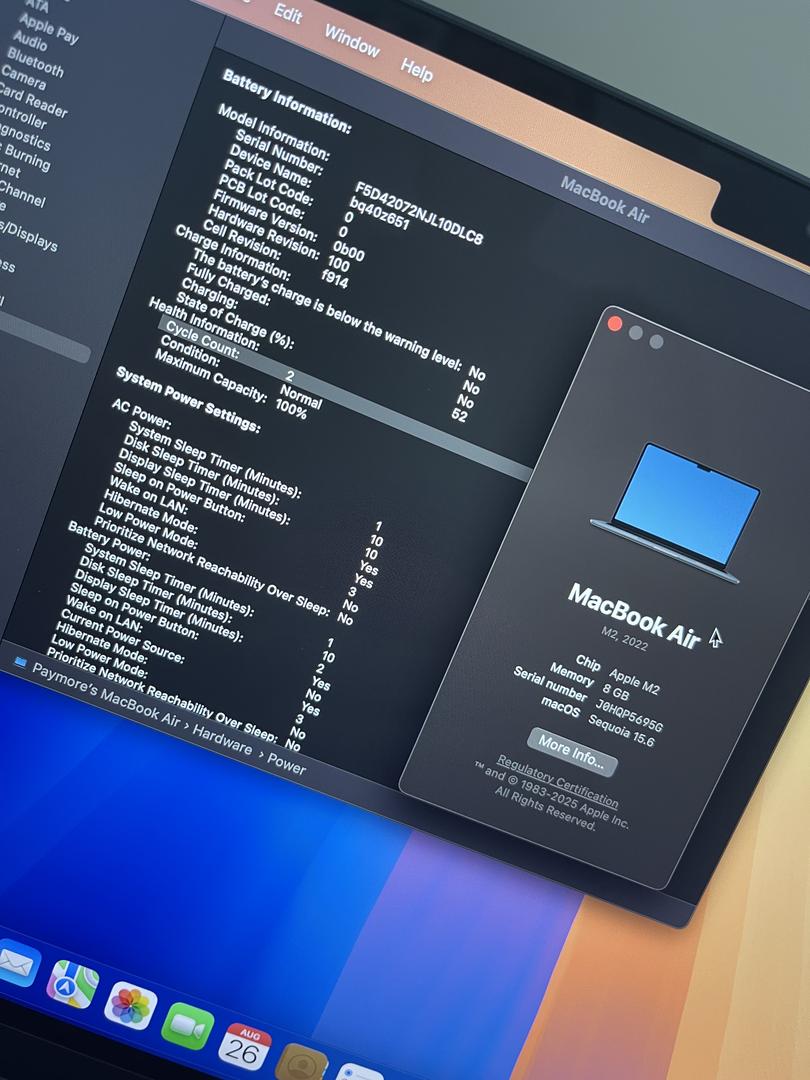Click the "Model Information:" line
Screen dimensions: 810x1080
274,132
